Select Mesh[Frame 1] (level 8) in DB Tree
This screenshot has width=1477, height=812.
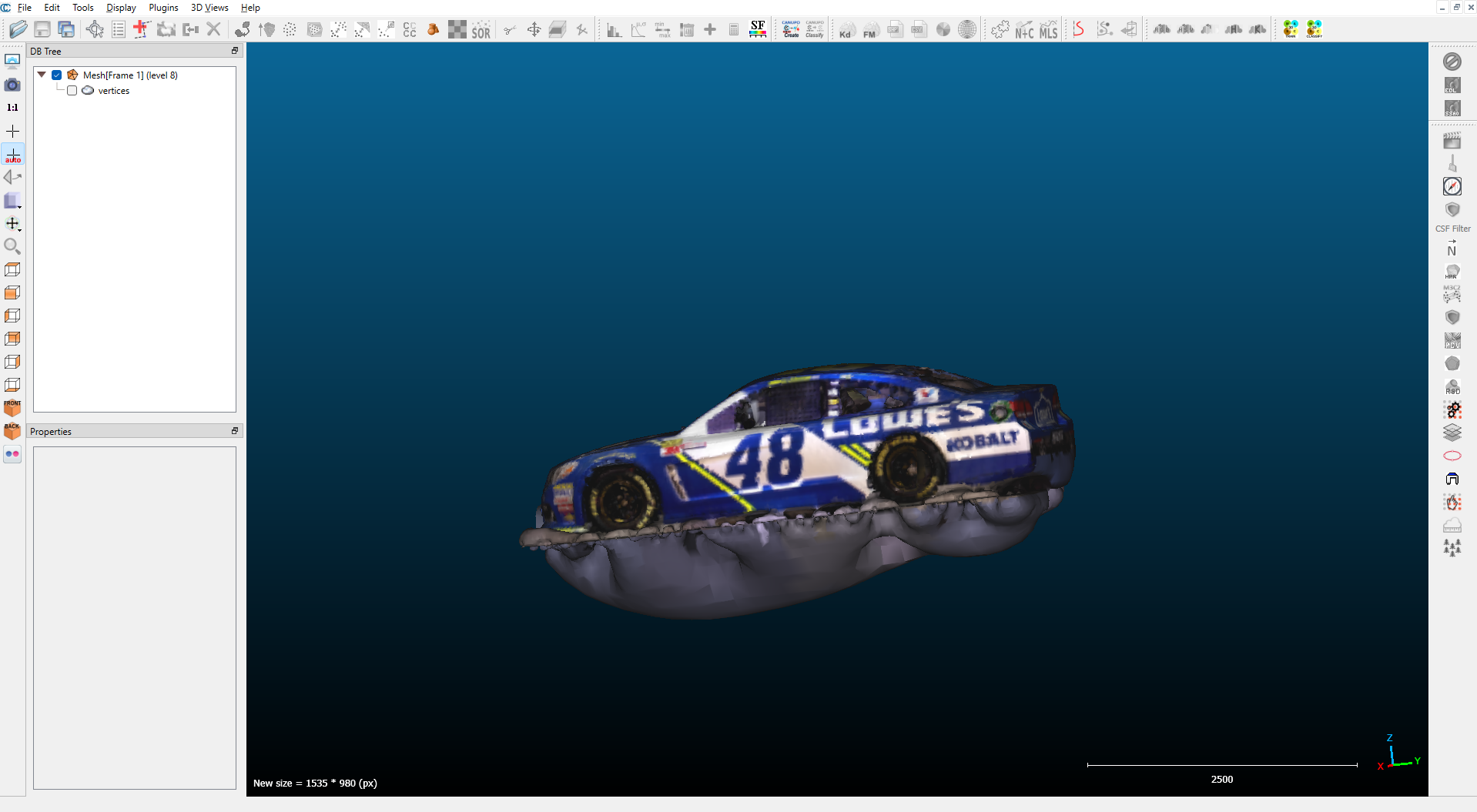click(x=130, y=75)
